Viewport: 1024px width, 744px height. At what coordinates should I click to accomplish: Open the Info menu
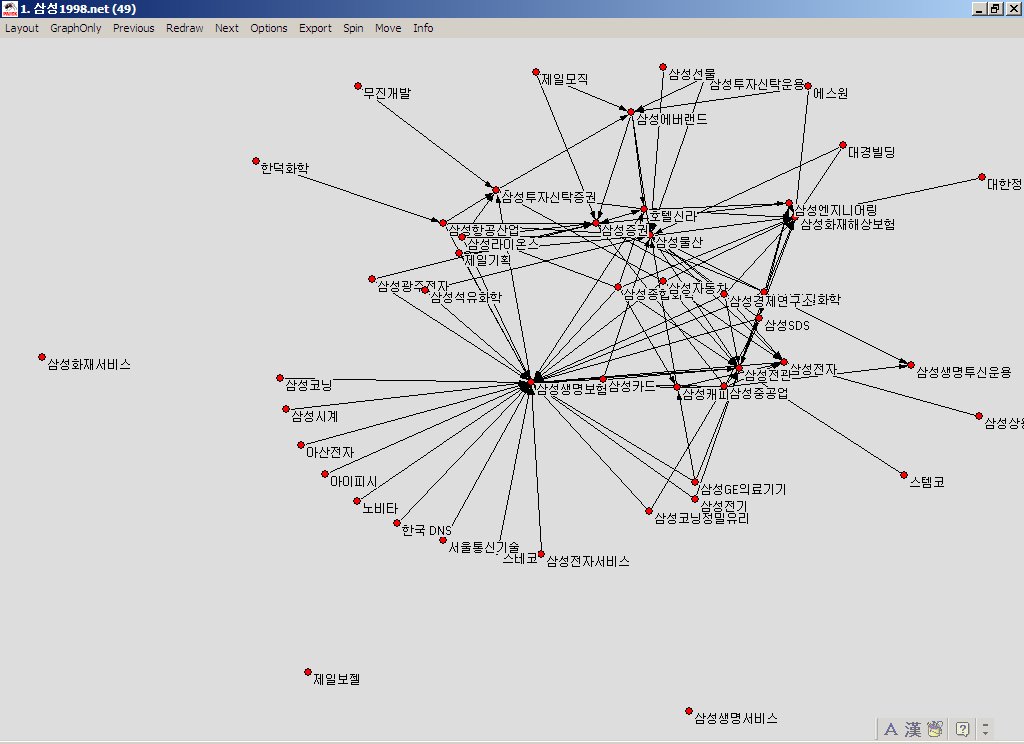pyautogui.click(x=423, y=28)
